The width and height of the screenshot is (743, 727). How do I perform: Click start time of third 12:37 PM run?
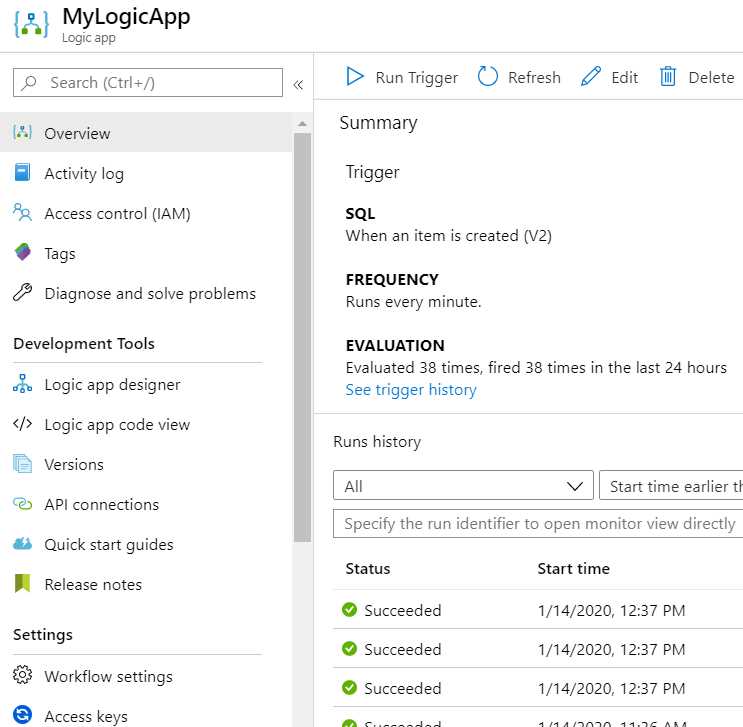pos(611,688)
